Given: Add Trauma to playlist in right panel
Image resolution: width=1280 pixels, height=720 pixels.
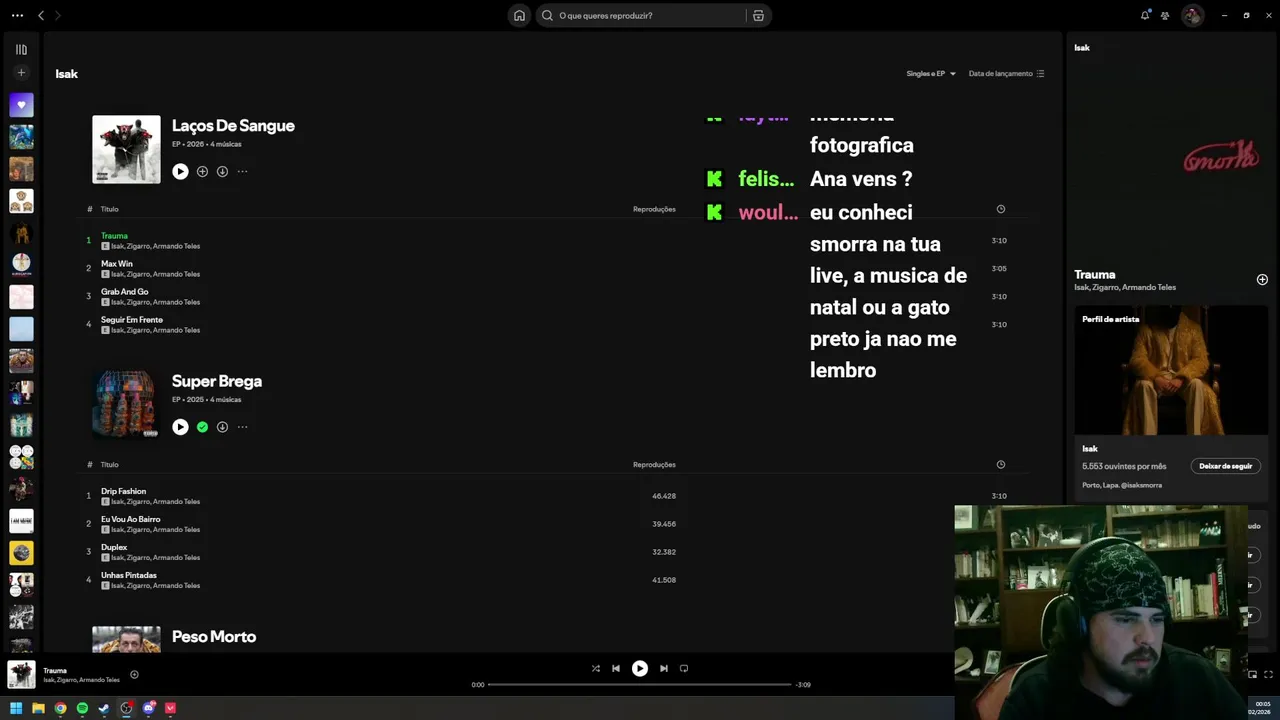Looking at the screenshot, I should (1262, 280).
